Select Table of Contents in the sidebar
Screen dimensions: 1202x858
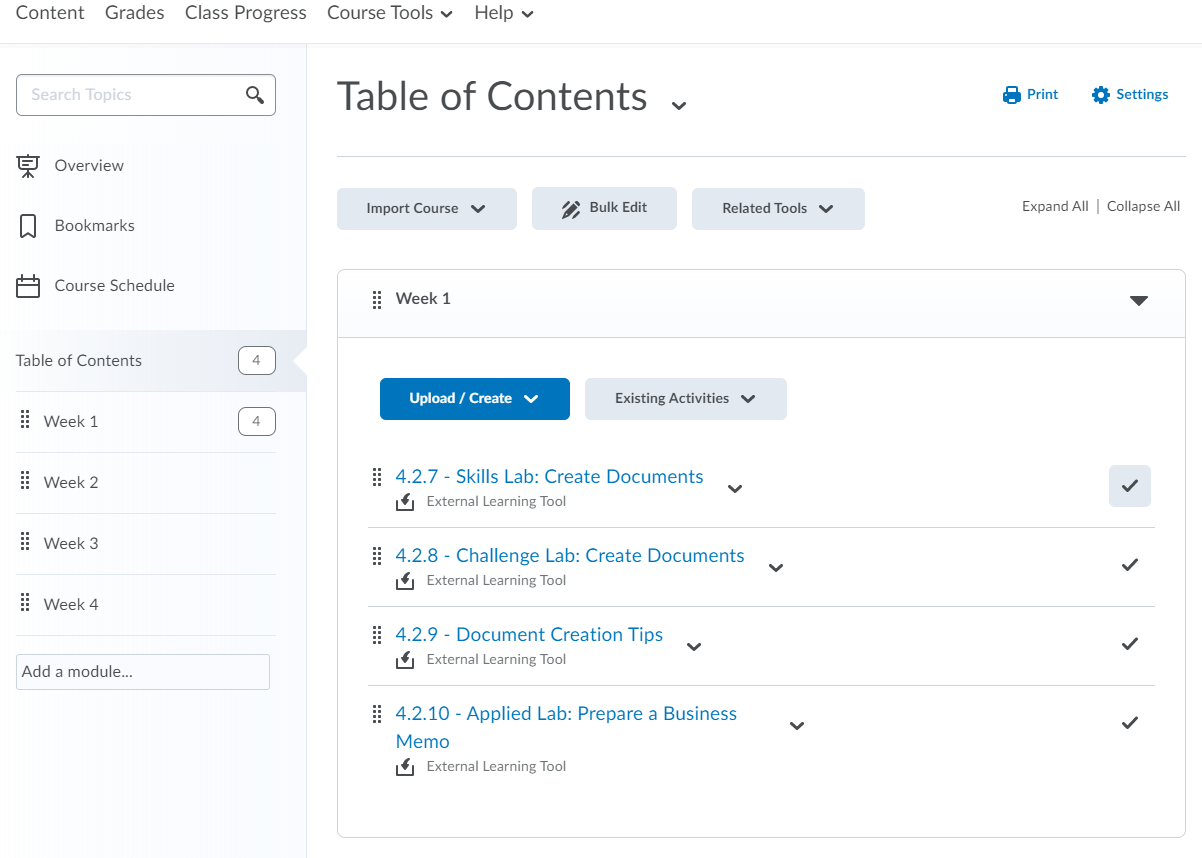pos(153,361)
